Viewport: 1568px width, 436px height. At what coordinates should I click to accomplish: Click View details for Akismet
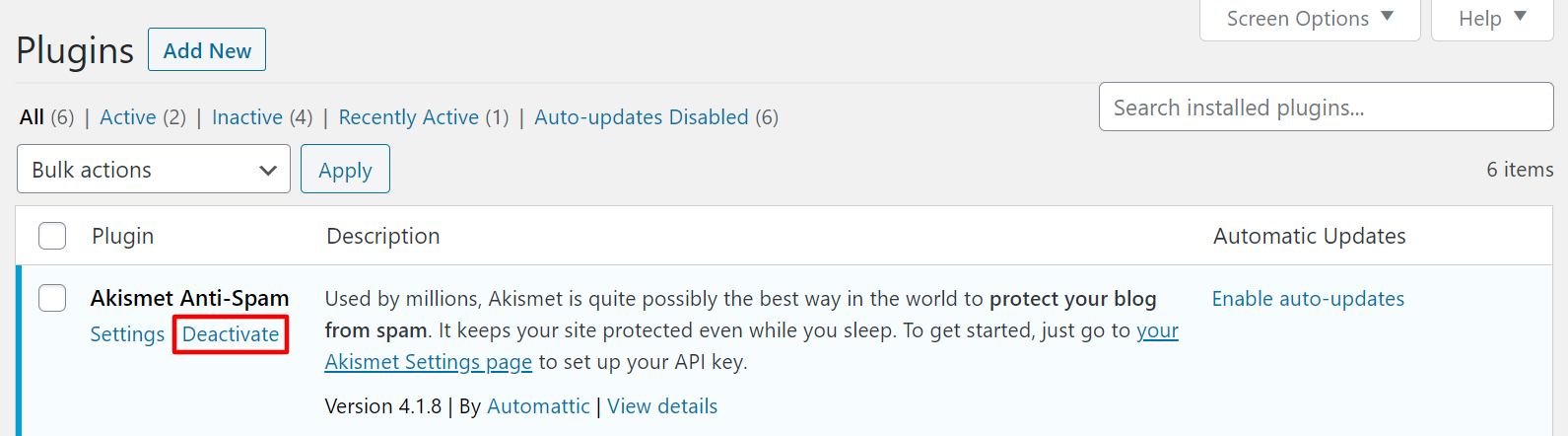point(662,406)
